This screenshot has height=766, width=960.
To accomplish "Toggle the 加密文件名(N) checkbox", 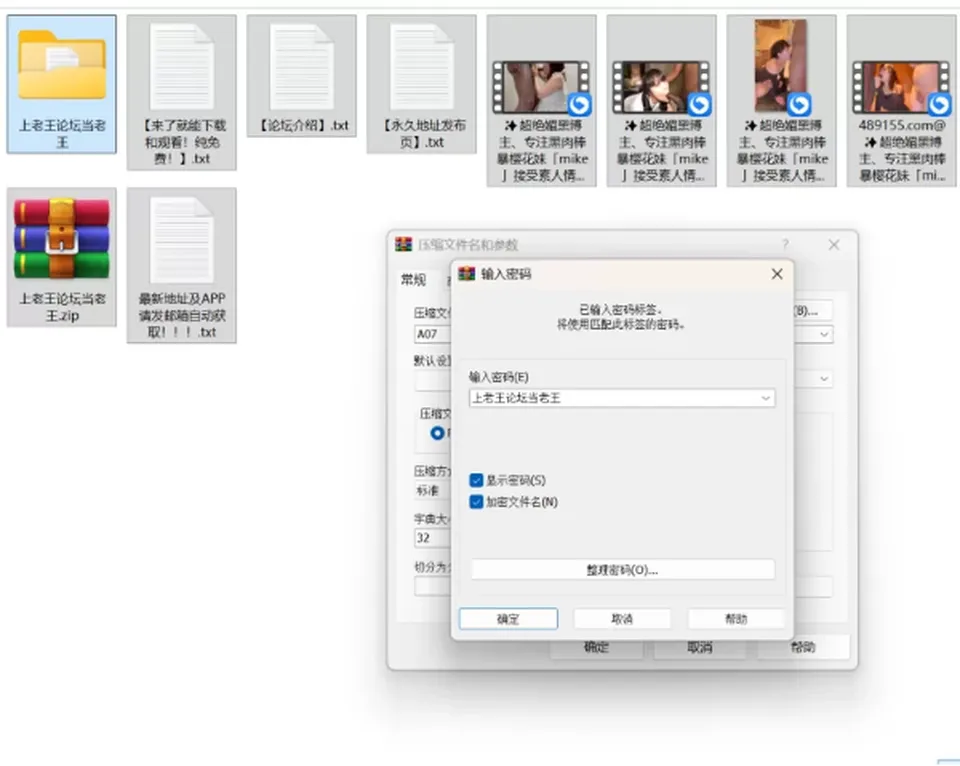I will pyautogui.click(x=476, y=502).
